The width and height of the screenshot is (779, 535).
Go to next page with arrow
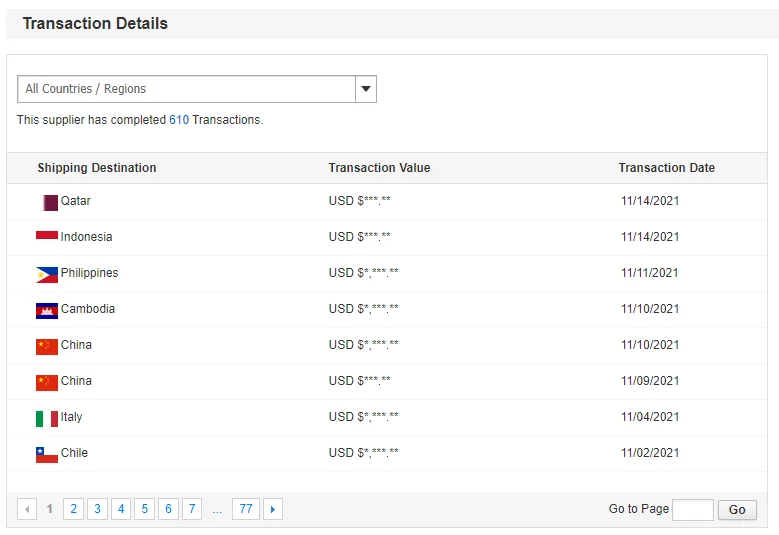pyautogui.click(x=273, y=510)
